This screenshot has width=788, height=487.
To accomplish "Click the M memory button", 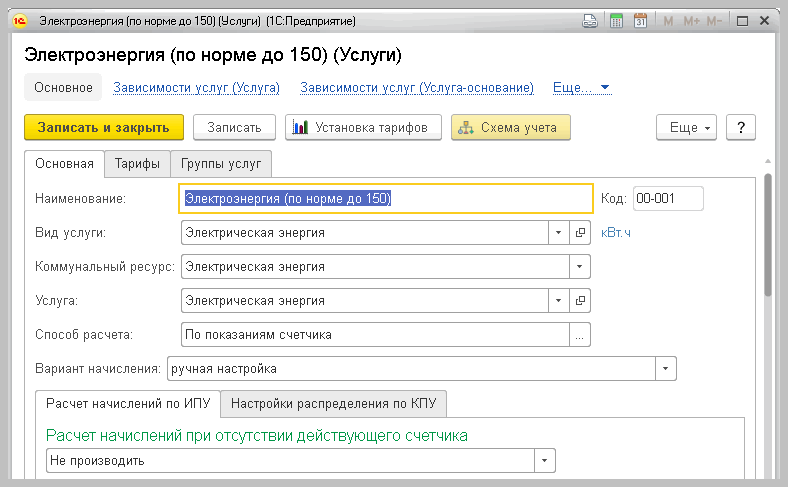I will (x=668, y=21).
